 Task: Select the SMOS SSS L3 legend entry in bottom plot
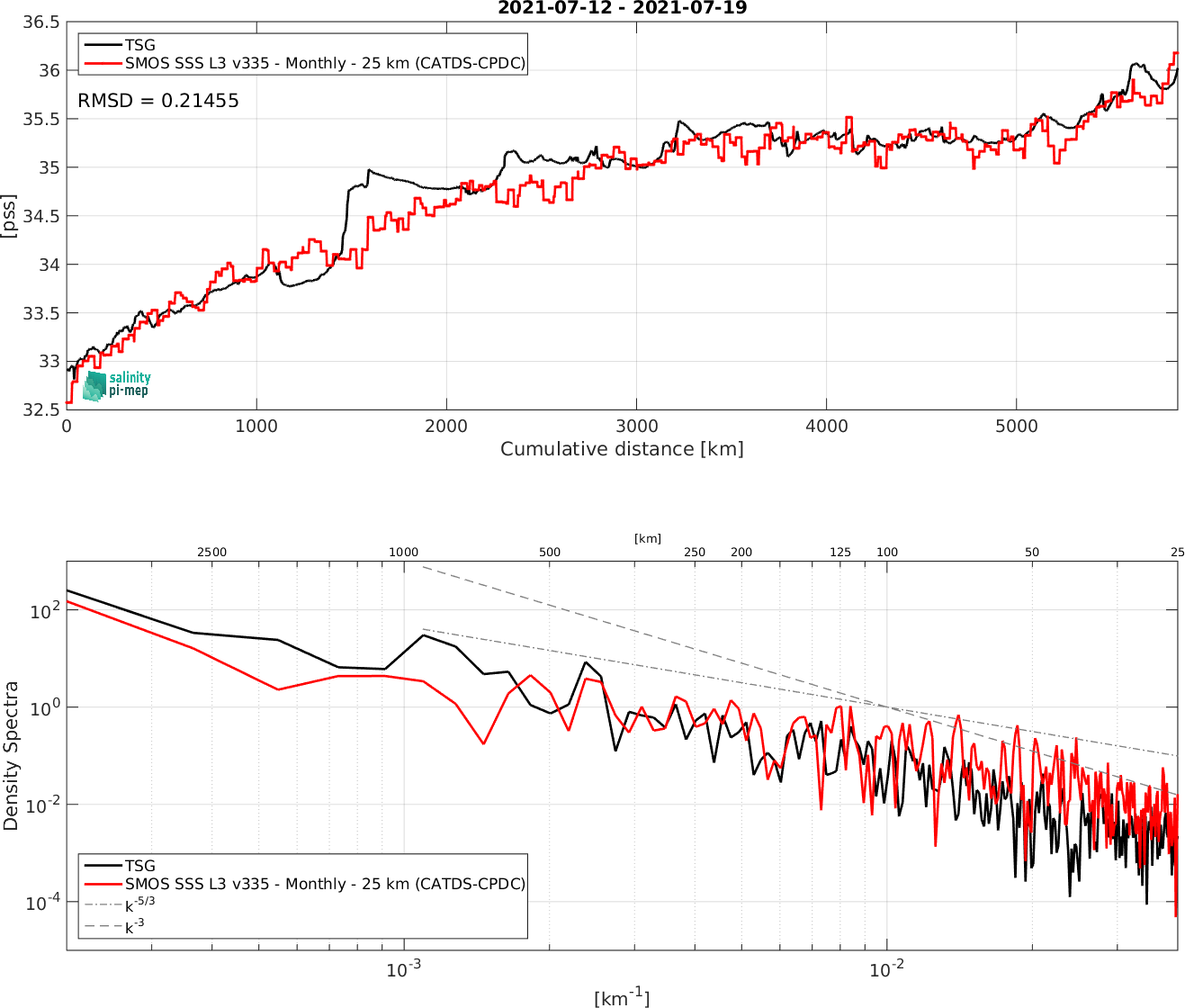tap(304, 884)
